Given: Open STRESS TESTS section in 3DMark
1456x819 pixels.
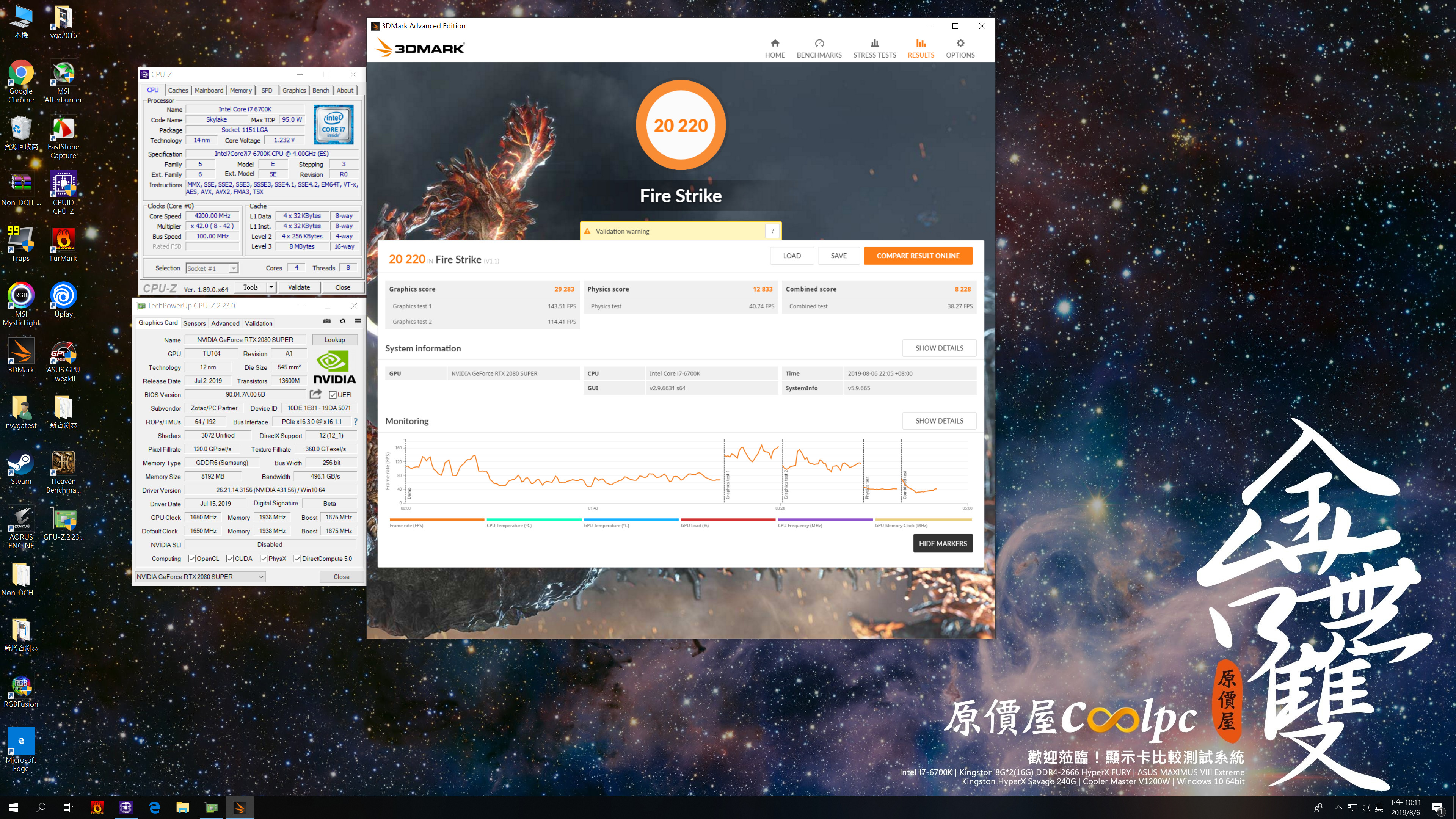Looking at the screenshot, I should coord(874,49).
